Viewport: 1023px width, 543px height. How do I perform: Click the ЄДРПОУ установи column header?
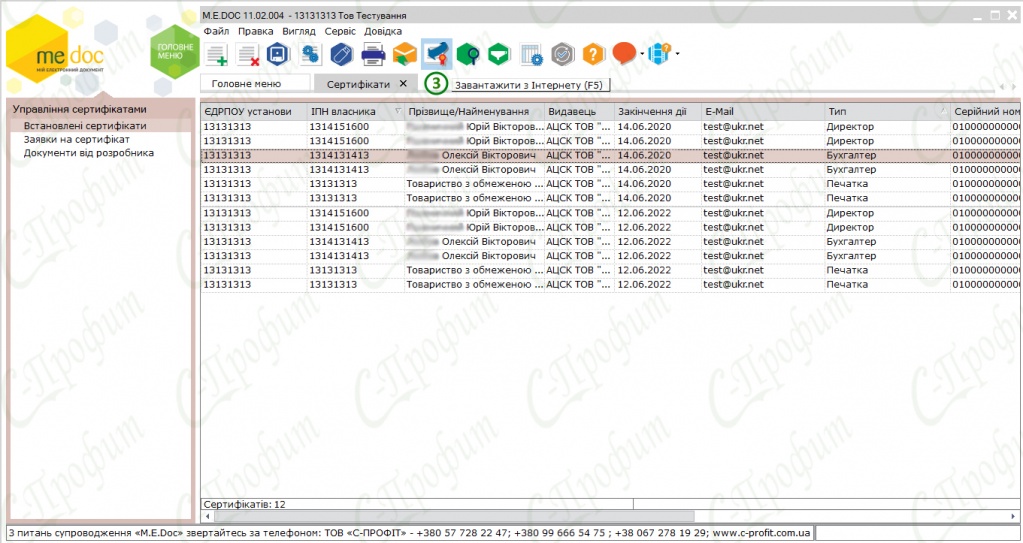253,112
